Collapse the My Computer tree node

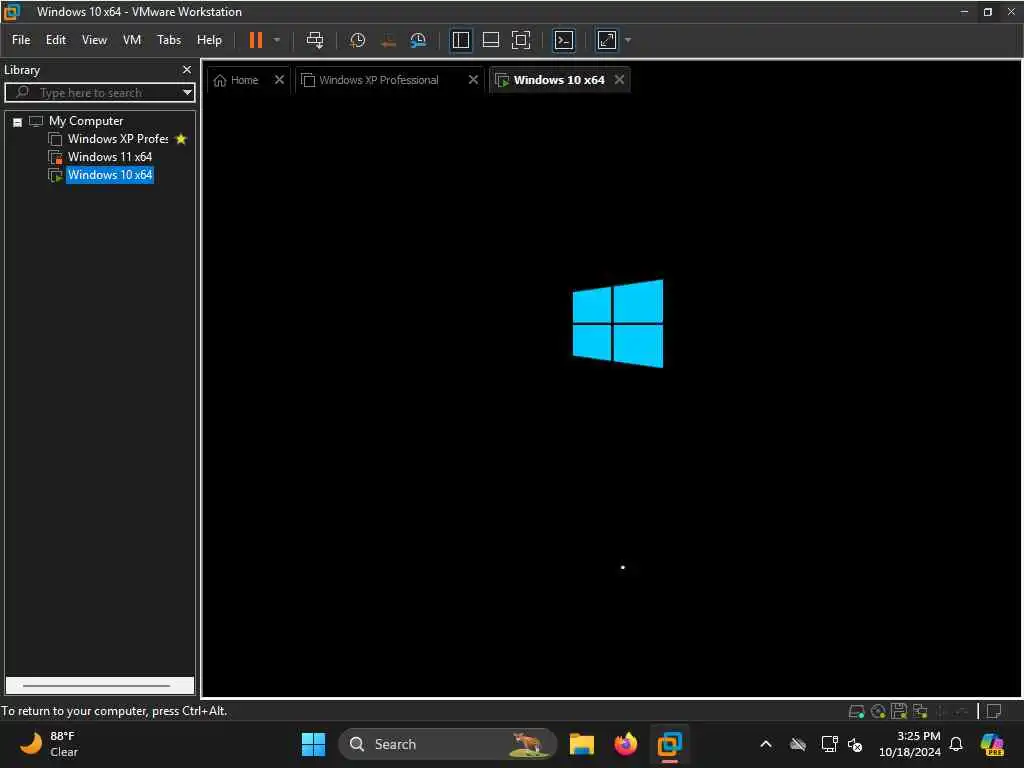point(18,122)
